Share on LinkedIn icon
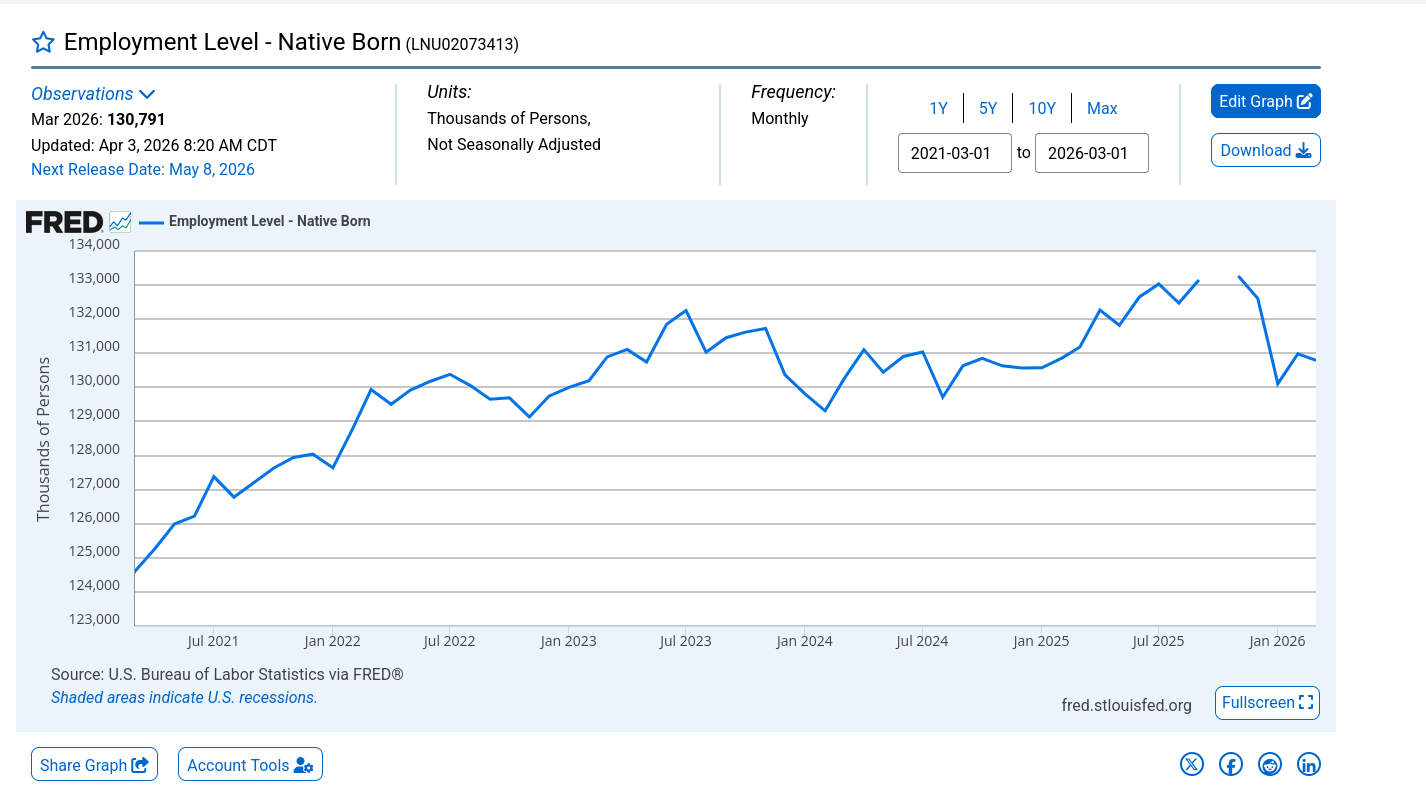This screenshot has height=791, width=1426. click(1309, 765)
